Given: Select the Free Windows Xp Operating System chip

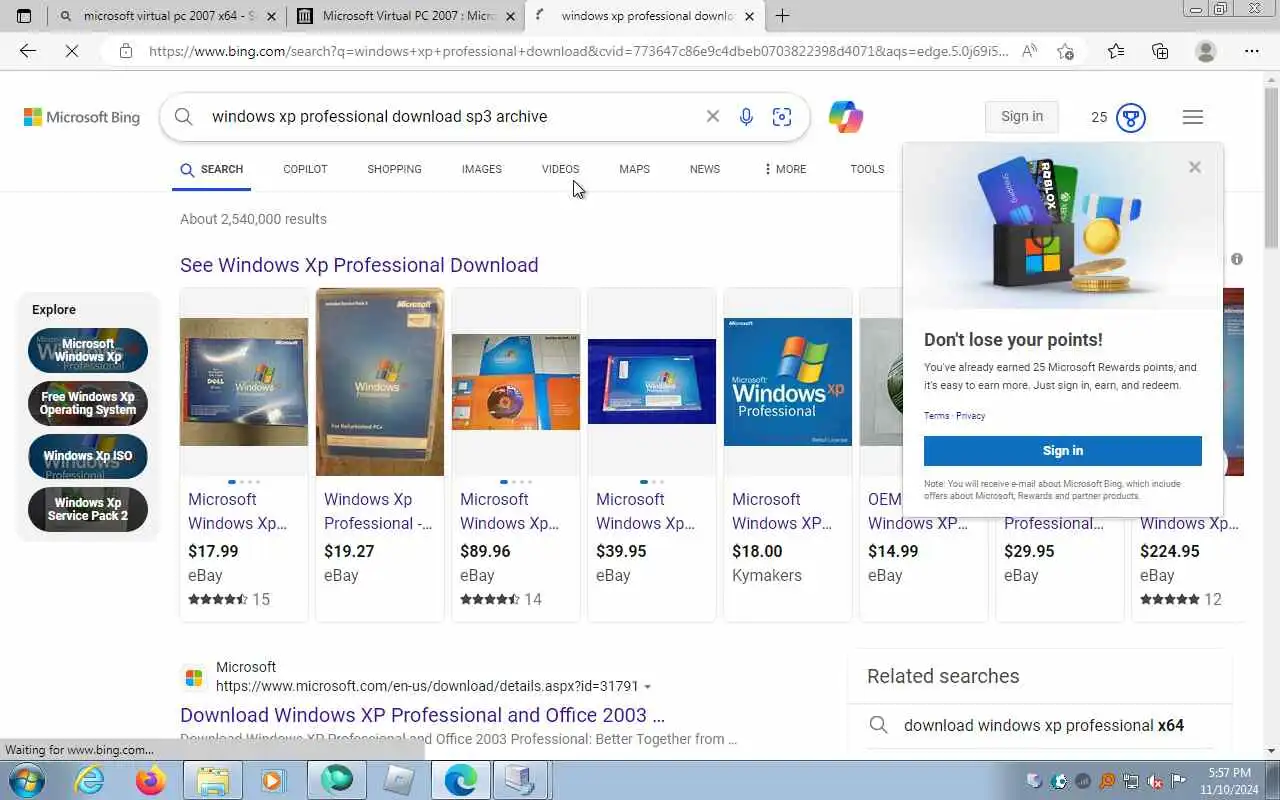Looking at the screenshot, I should point(88,404).
